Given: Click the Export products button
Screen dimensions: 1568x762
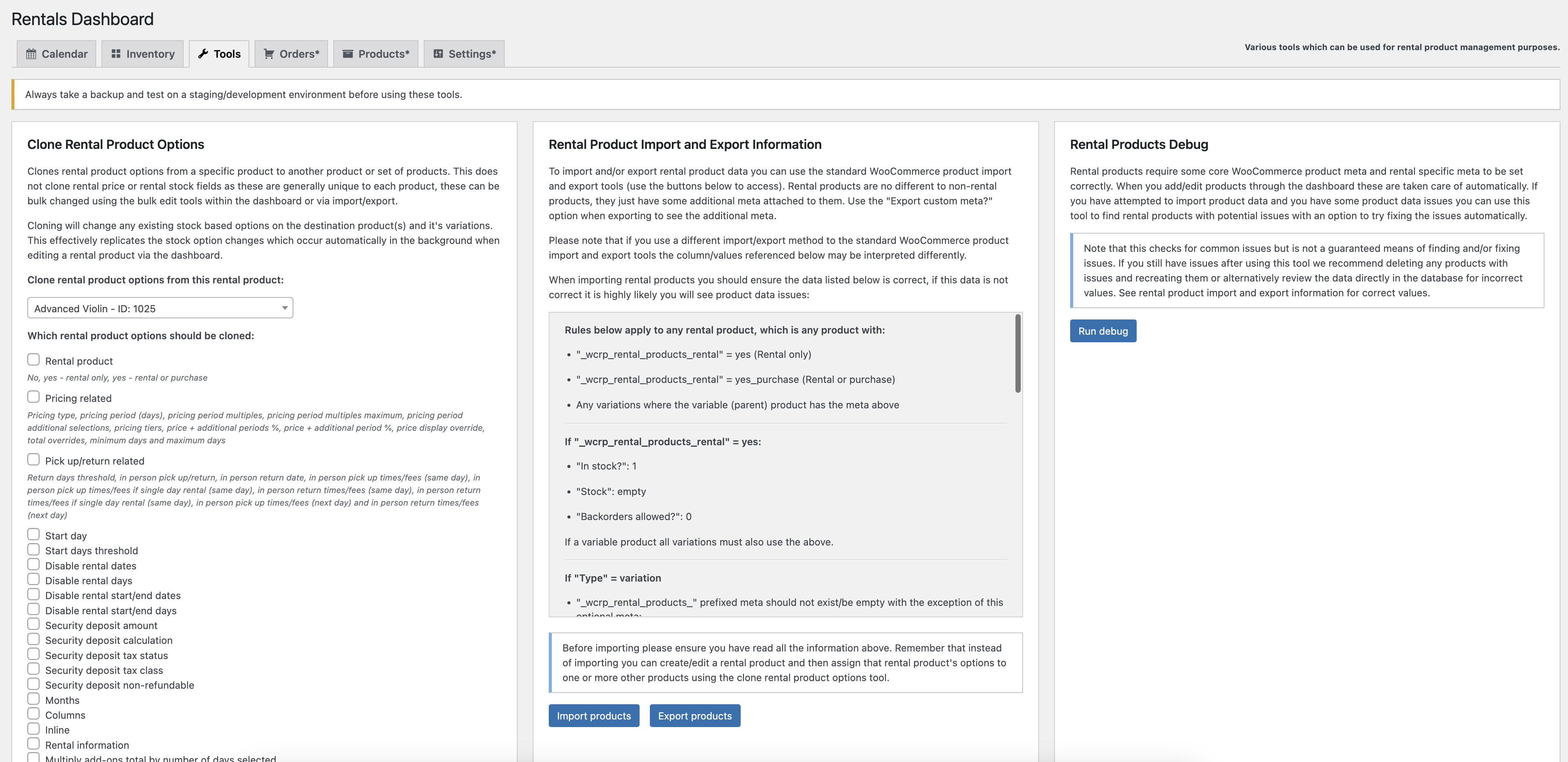Looking at the screenshot, I should pyautogui.click(x=695, y=716).
